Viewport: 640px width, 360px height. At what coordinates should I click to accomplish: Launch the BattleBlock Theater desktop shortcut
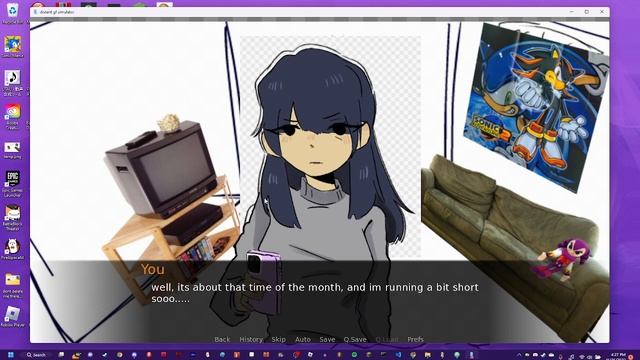pyautogui.click(x=13, y=218)
